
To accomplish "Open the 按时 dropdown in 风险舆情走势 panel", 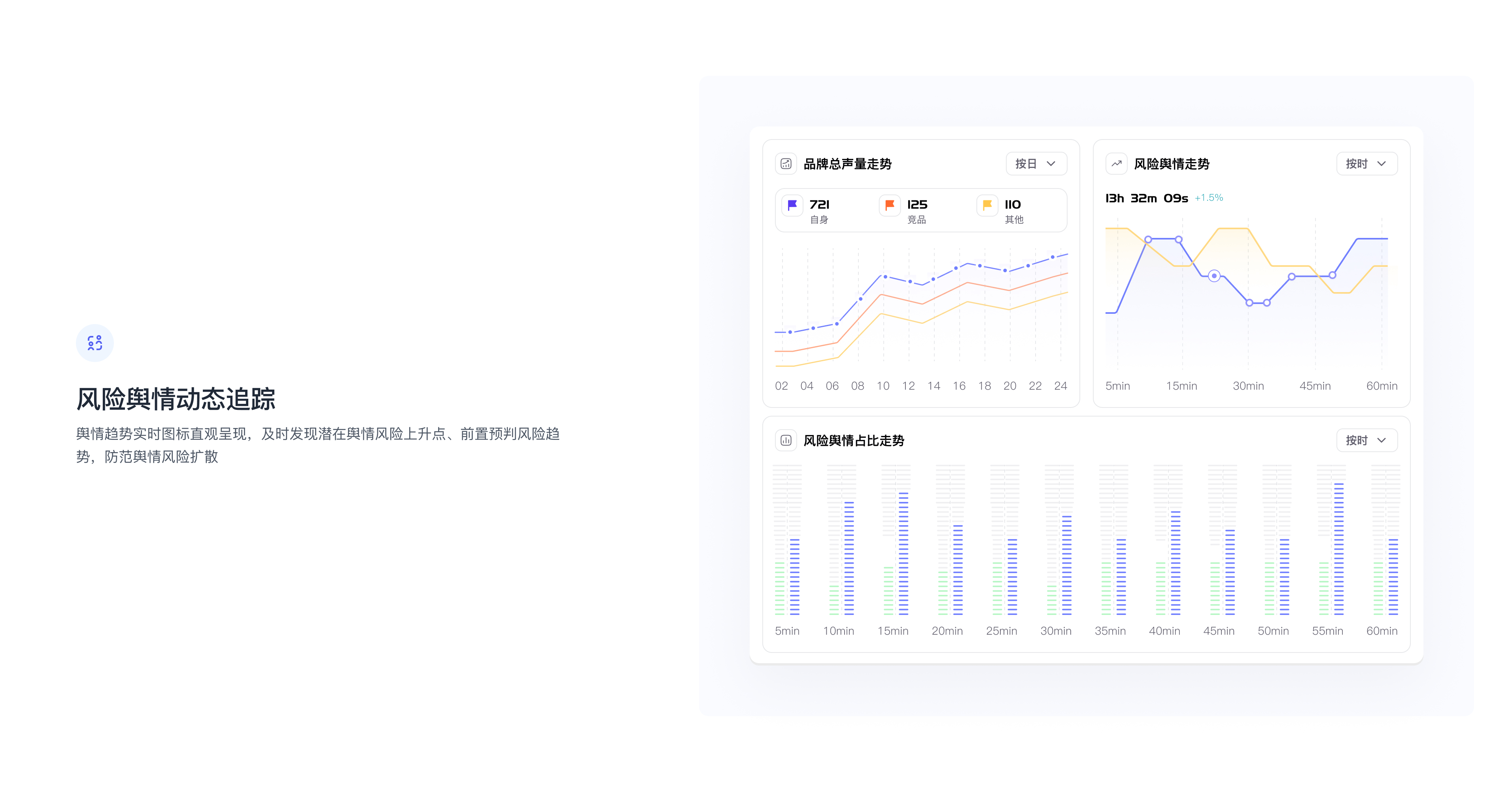I will pos(1366,164).
